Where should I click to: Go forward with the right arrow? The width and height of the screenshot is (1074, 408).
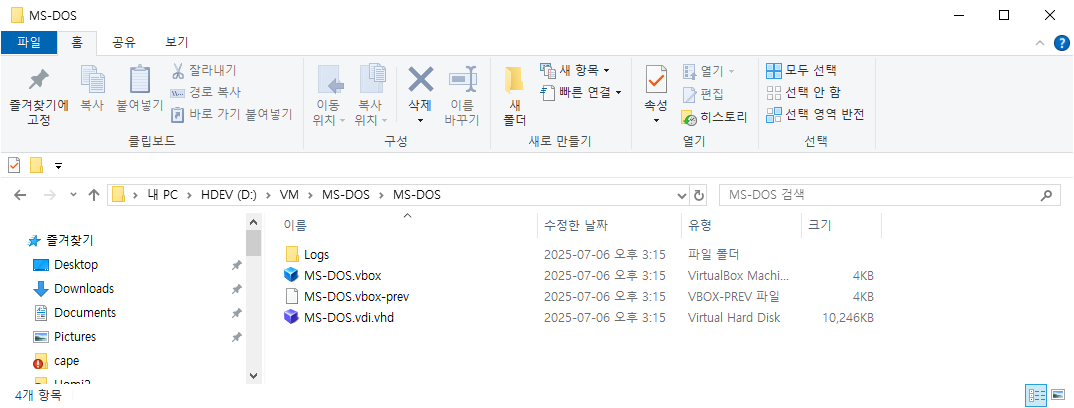pos(49,195)
